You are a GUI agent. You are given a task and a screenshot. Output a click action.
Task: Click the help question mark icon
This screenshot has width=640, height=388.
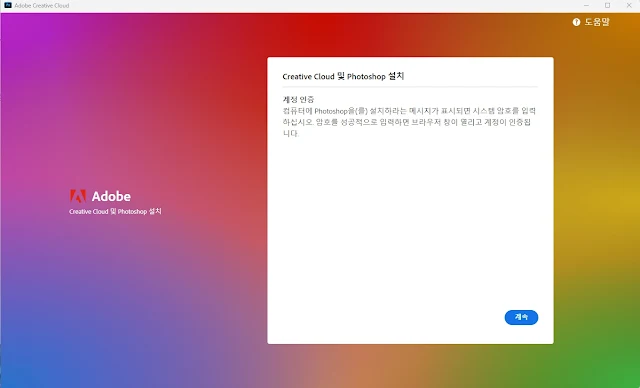click(x=576, y=22)
